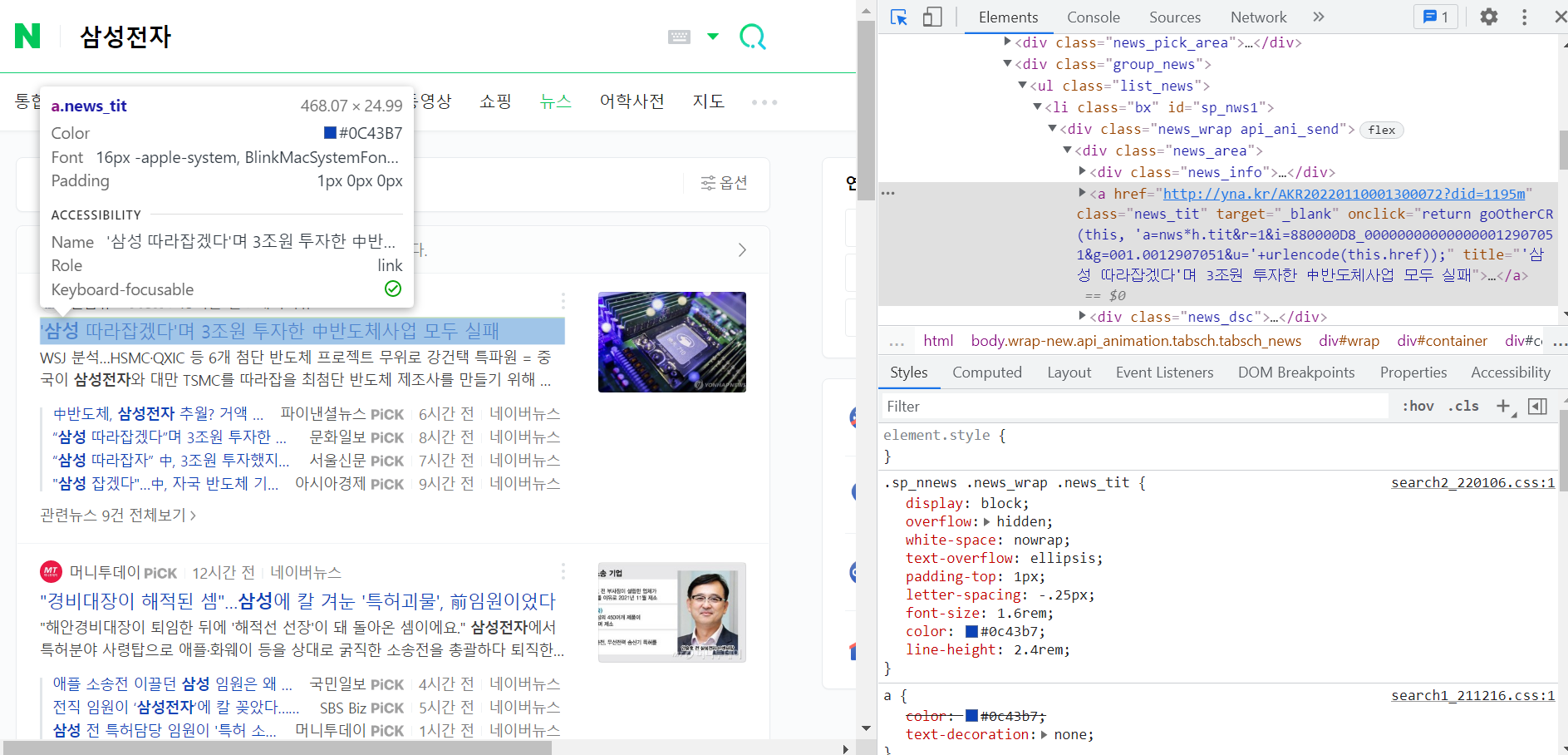Click the right chevron arrow in card
This screenshot has height=755, width=1568.
click(x=742, y=250)
